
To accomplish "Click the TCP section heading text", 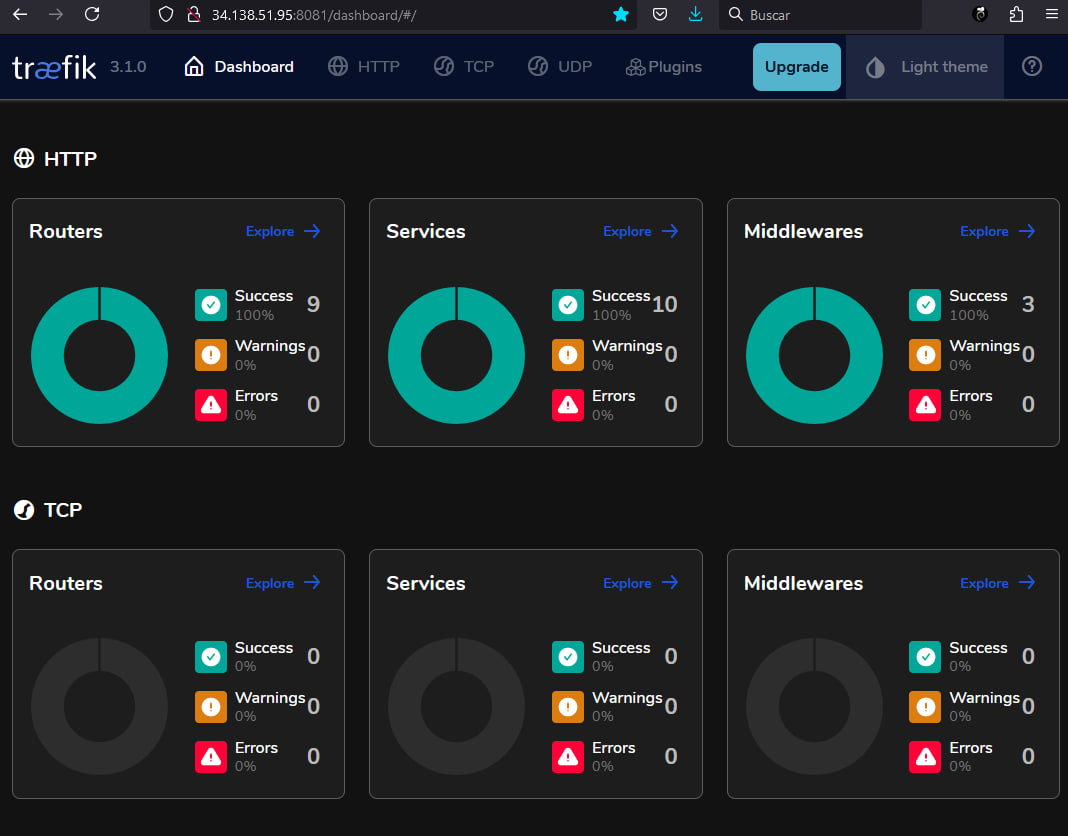I will tap(63, 510).
